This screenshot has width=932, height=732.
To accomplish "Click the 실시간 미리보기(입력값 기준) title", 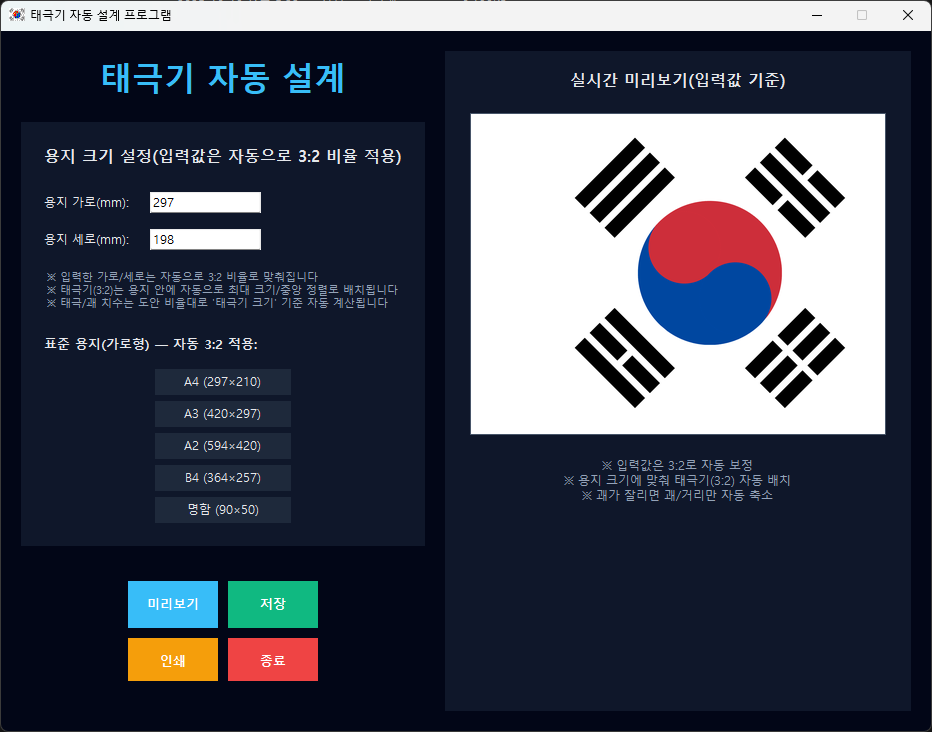I will tap(678, 80).
